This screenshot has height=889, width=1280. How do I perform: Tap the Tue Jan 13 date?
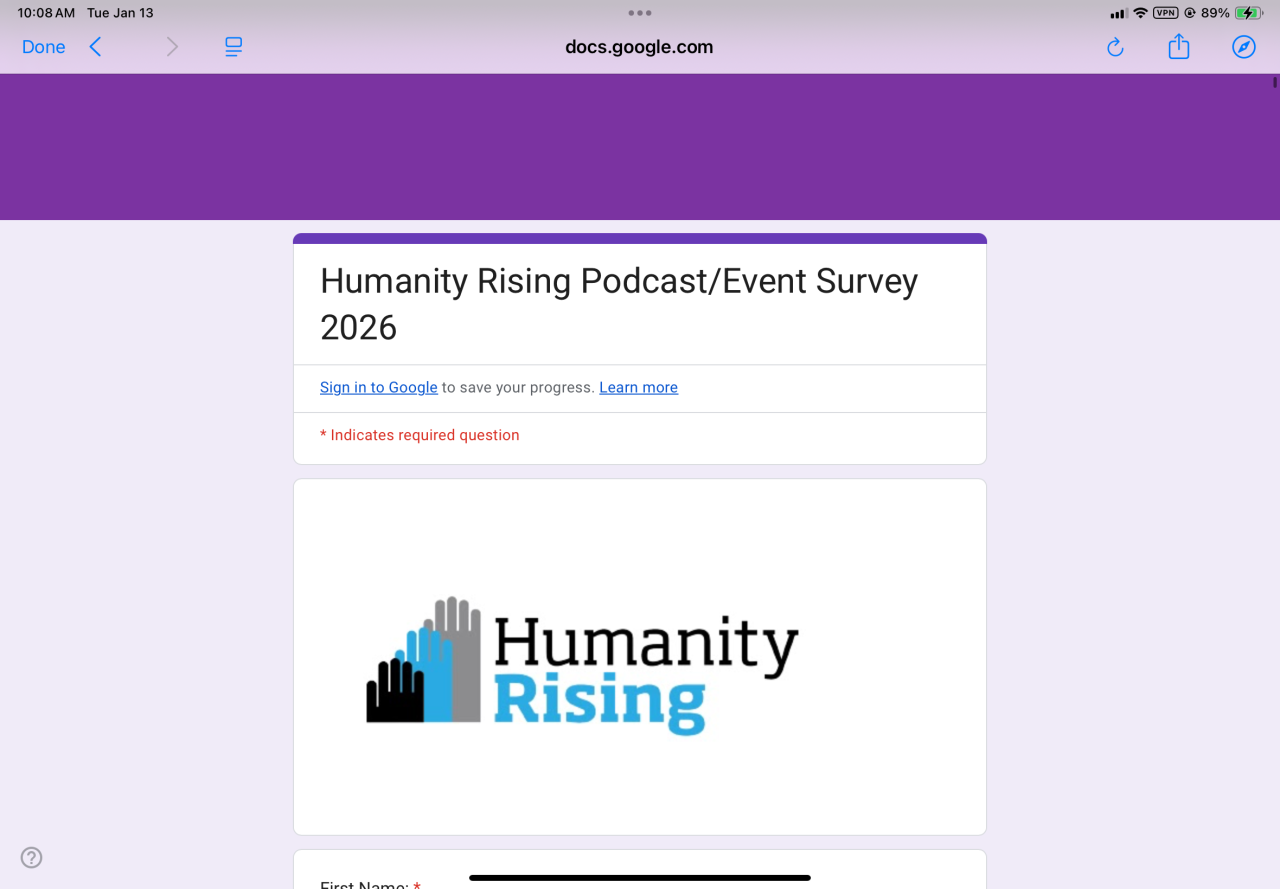point(120,13)
